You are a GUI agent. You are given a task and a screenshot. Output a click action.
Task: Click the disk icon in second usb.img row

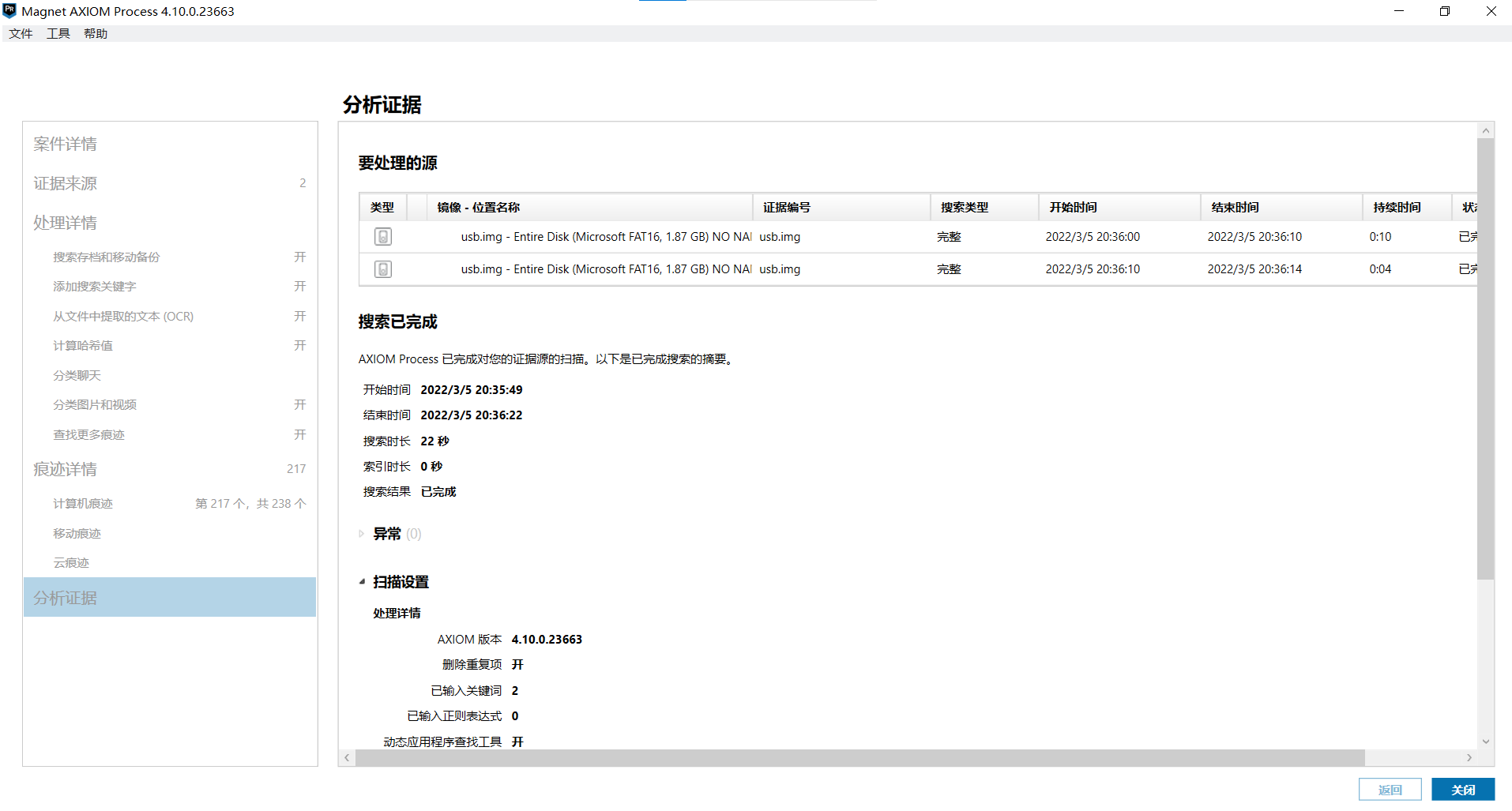(x=383, y=269)
